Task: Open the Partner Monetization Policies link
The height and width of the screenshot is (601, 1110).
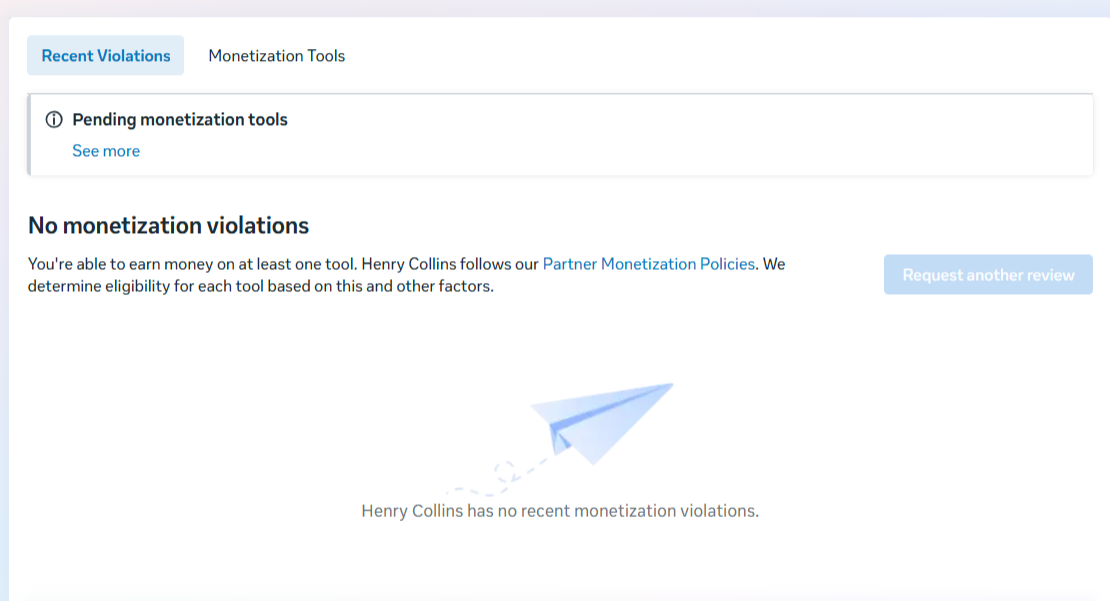Action: 648,264
